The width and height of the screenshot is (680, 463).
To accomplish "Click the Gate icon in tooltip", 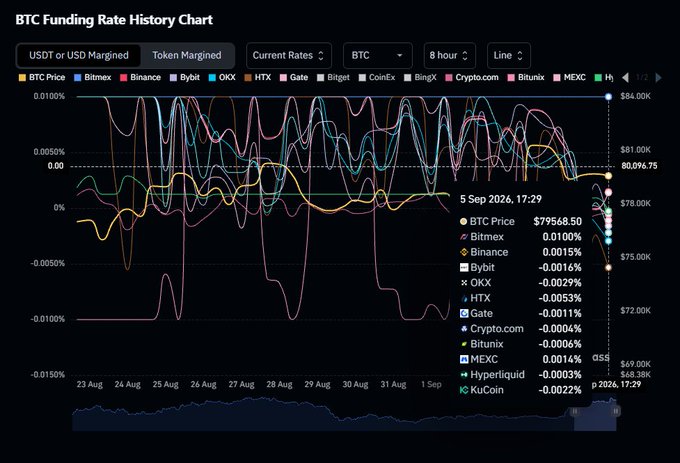I will point(464,313).
